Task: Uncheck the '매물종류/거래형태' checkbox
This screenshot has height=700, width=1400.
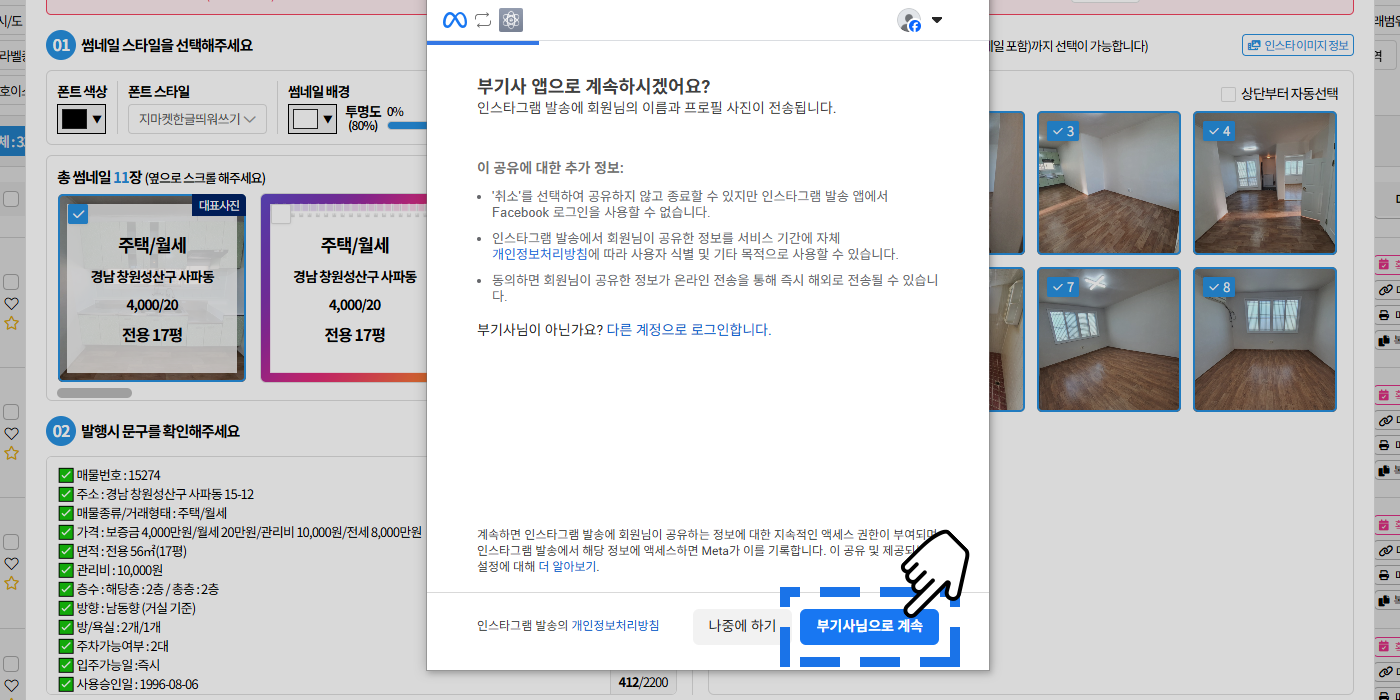Action: click(x=67, y=513)
